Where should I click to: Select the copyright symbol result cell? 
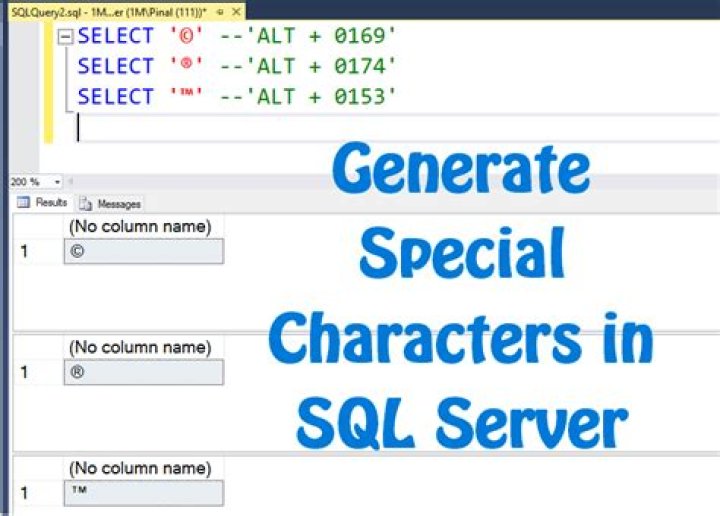(x=142, y=252)
